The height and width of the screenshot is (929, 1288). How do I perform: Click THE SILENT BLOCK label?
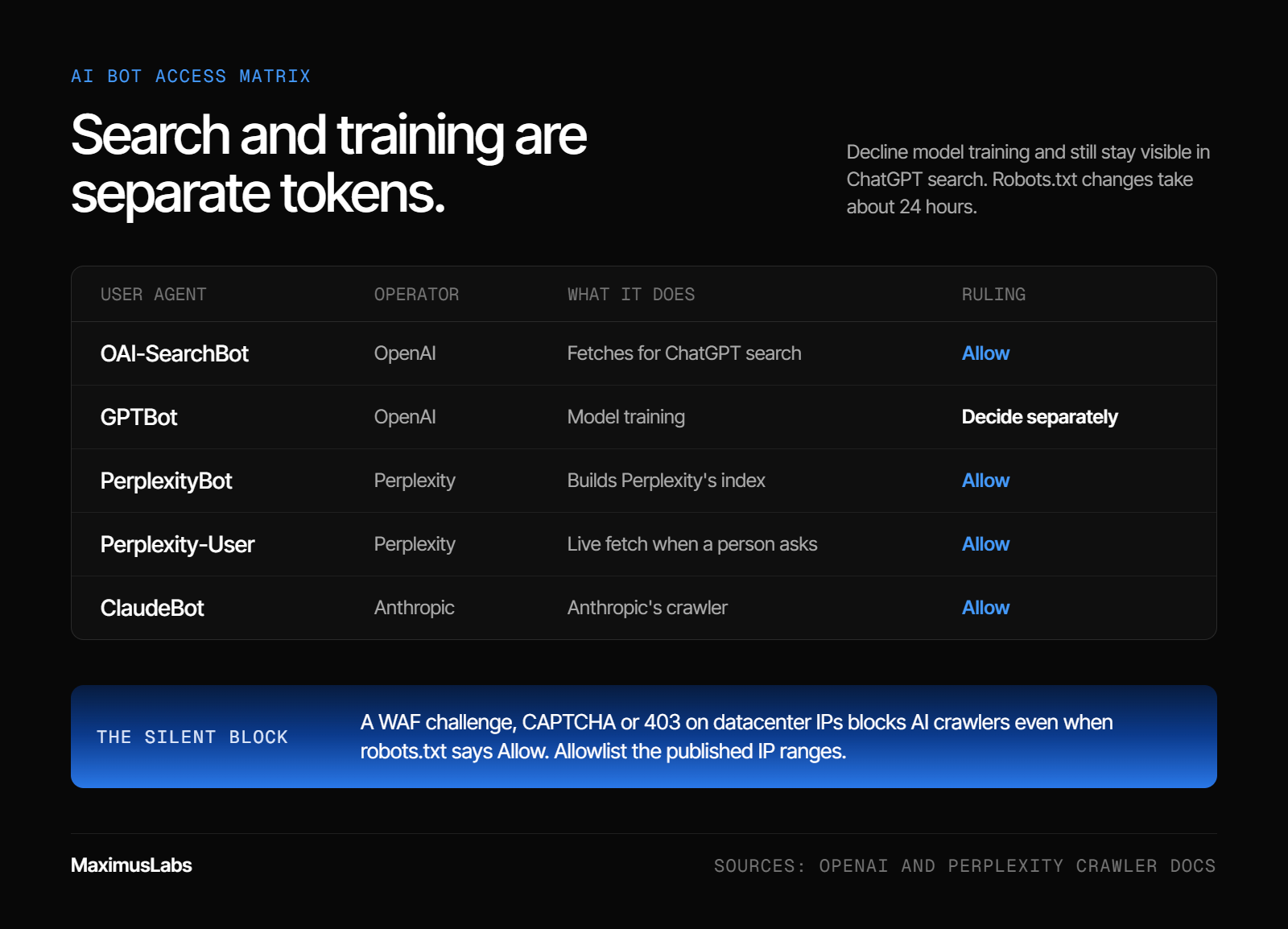point(192,737)
